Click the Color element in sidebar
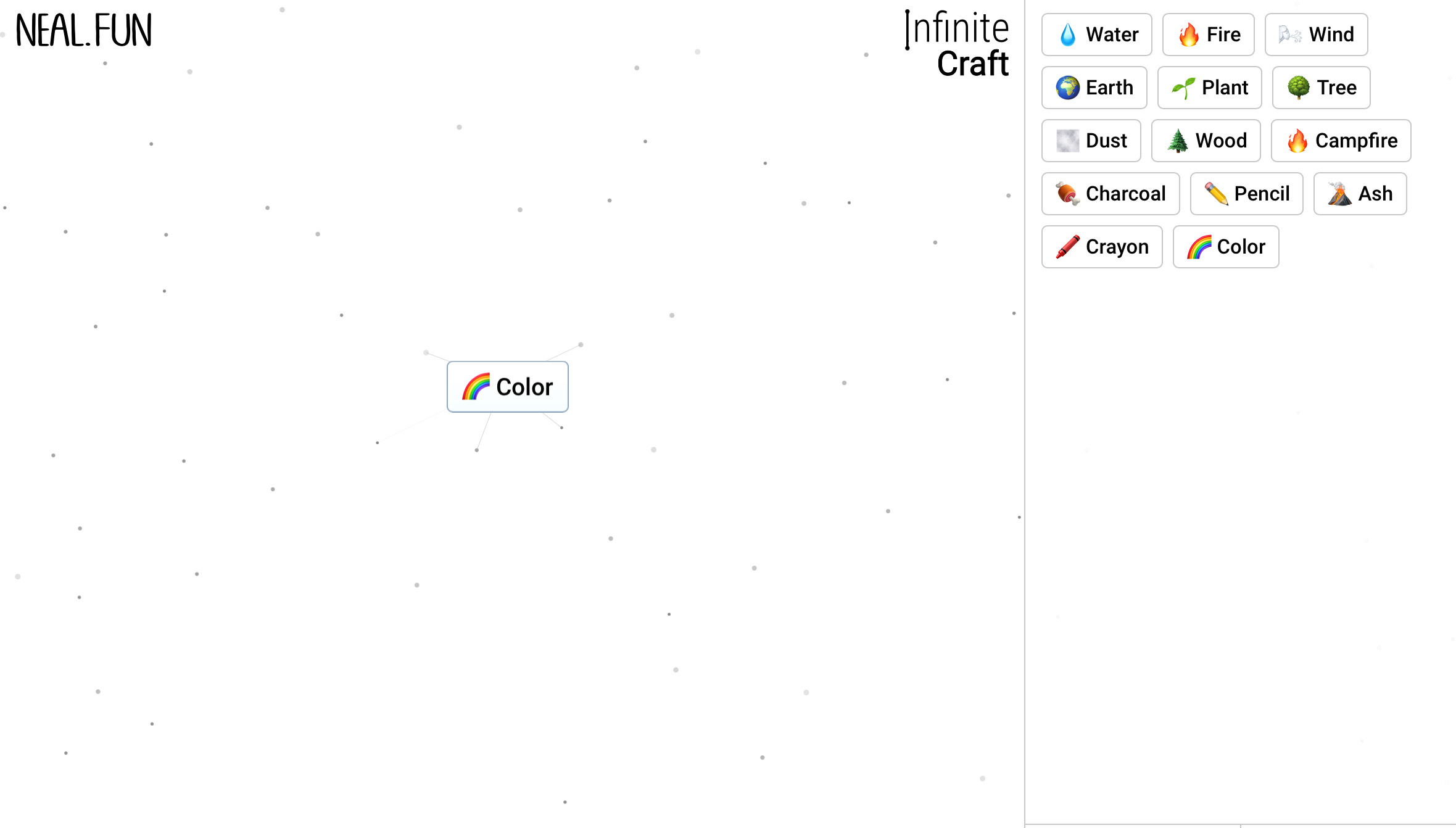Viewport: 1456px width, 828px height. click(x=1225, y=247)
